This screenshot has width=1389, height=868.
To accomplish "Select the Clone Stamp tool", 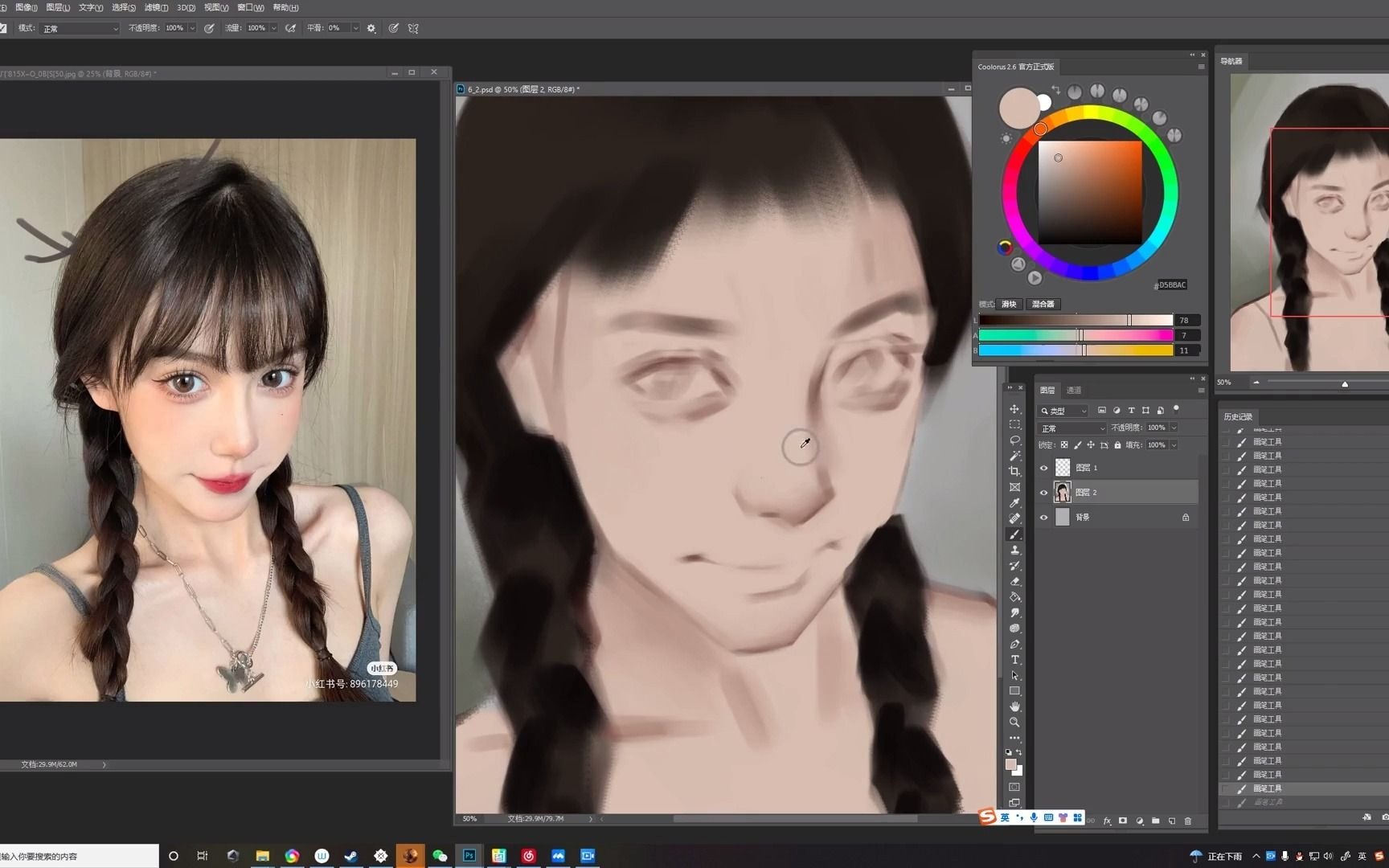I will (x=1014, y=550).
